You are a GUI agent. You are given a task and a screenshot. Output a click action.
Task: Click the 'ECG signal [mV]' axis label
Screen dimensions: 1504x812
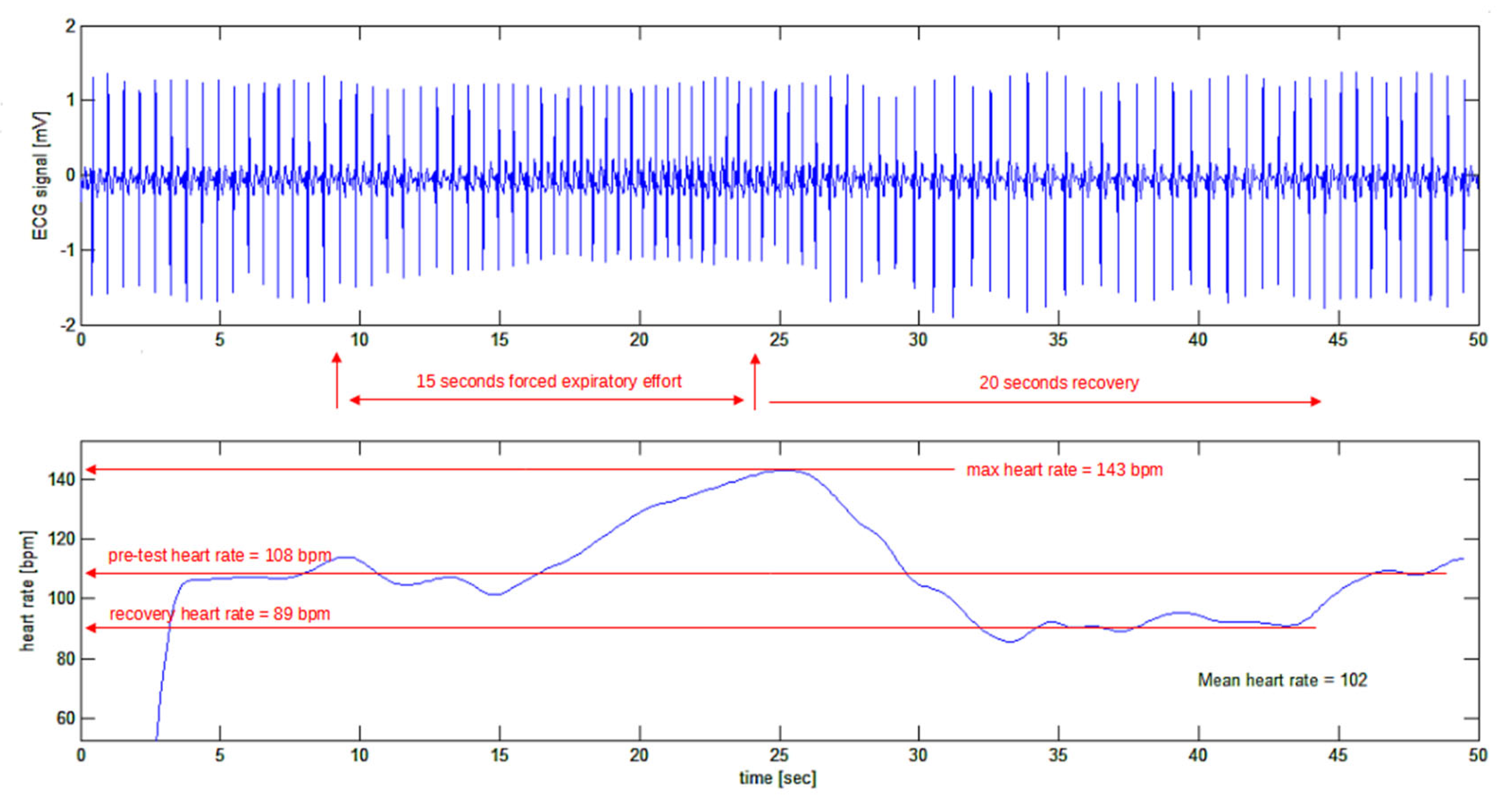(40, 176)
